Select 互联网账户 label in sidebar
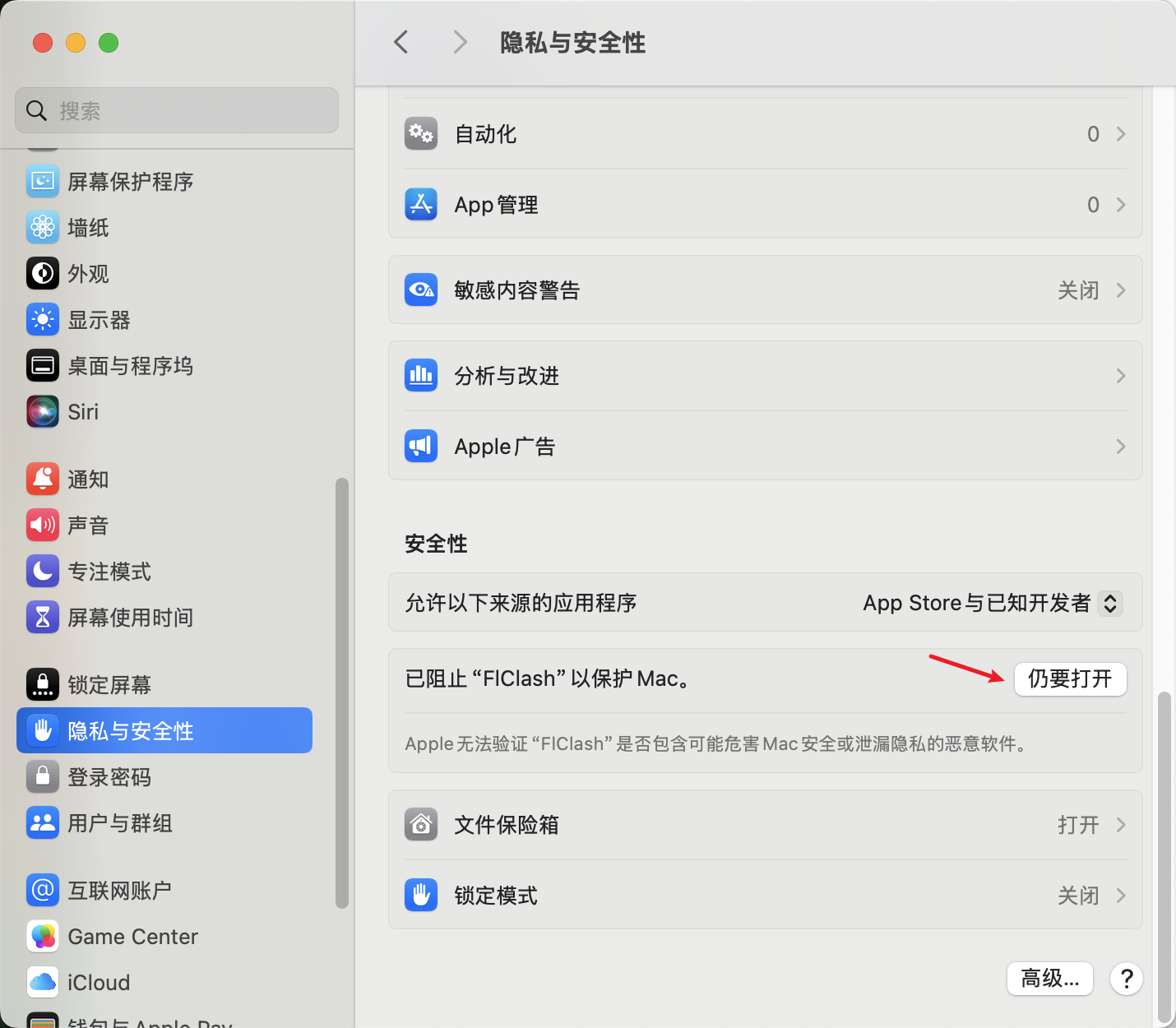1176x1028 pixels. (x=119, y=891)
